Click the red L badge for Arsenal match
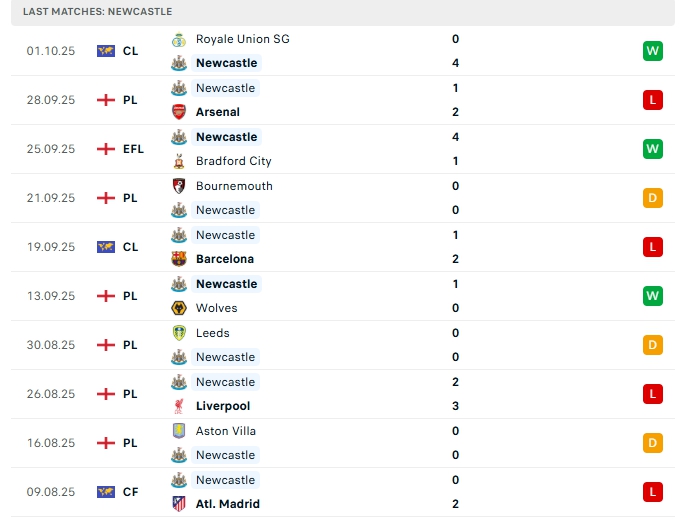Image resolution: width=683 pixels, height=519 pixels. tap(653, 100)
